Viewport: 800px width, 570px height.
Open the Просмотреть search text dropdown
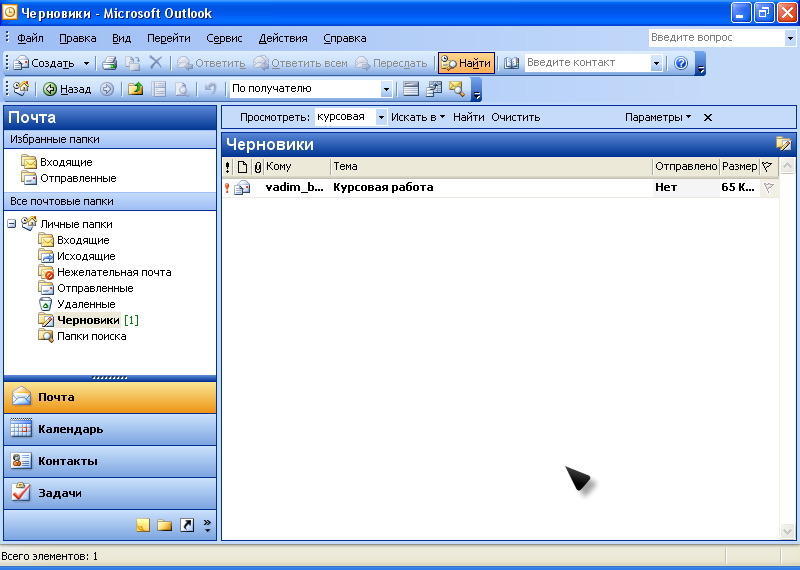pyautogui.click(x=381, y=117)
